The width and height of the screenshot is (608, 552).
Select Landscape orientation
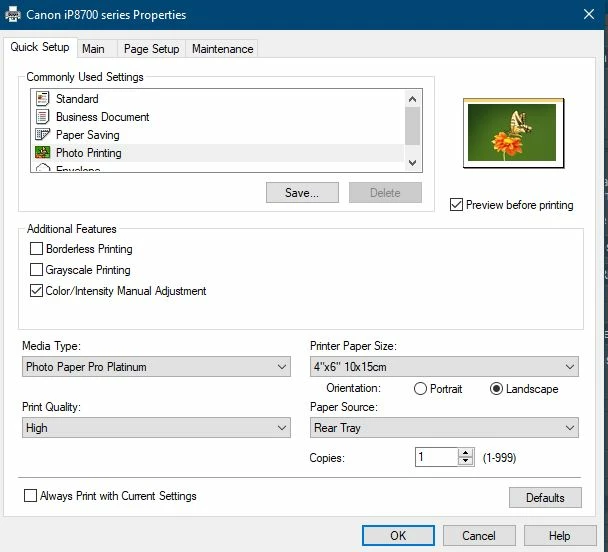[496, 388]
